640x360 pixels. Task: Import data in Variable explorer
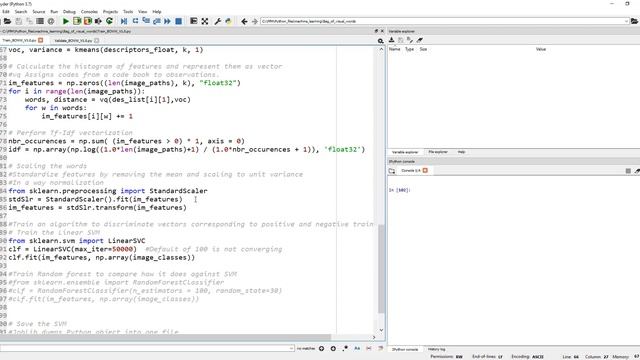392,40
